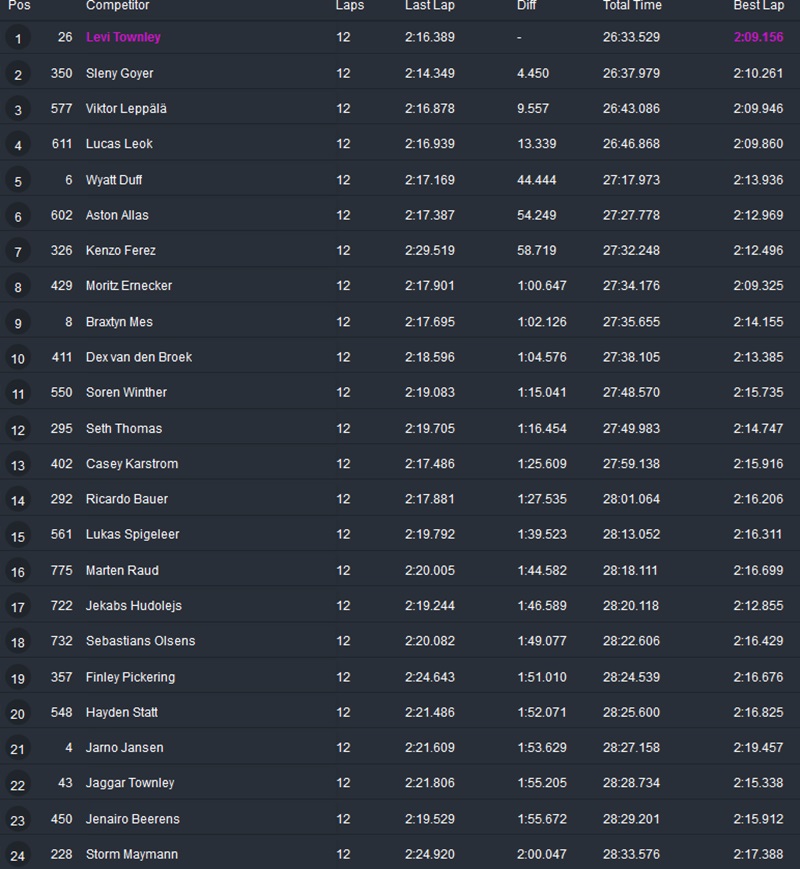Sort by the Competitor column header
The width and height of the screenshot is (800, 869).
117,6
